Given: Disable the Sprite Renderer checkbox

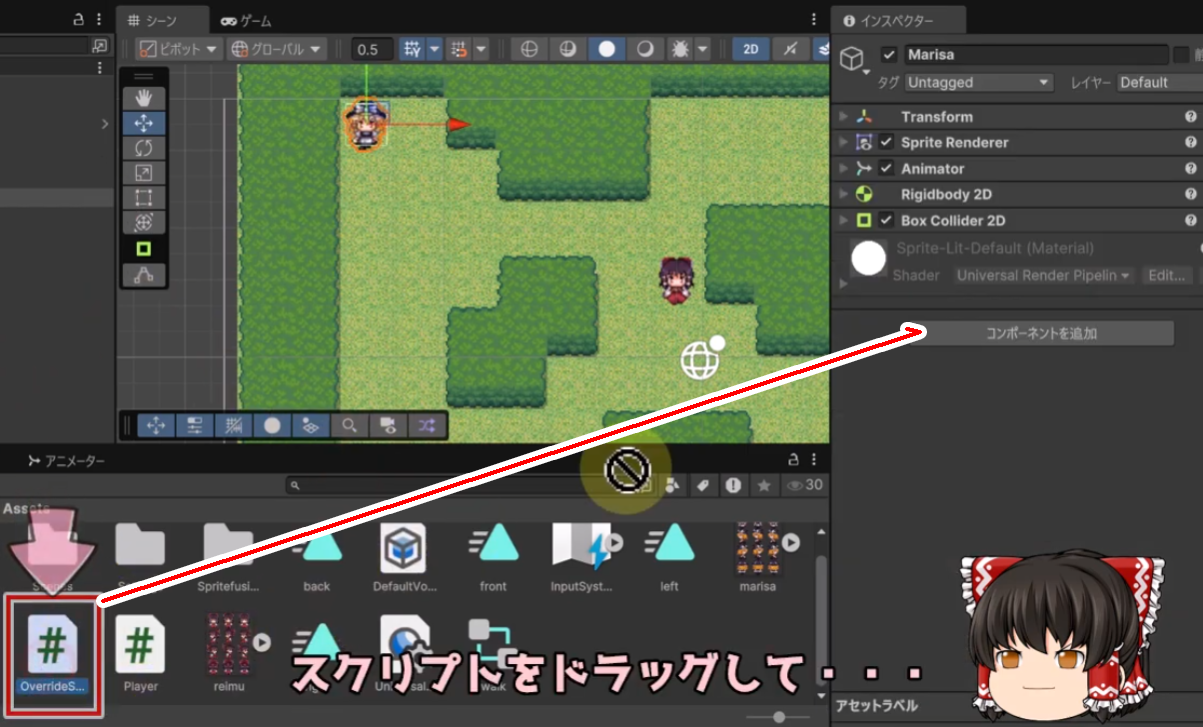Looking at the screenshot, I should tap(886, 142).
